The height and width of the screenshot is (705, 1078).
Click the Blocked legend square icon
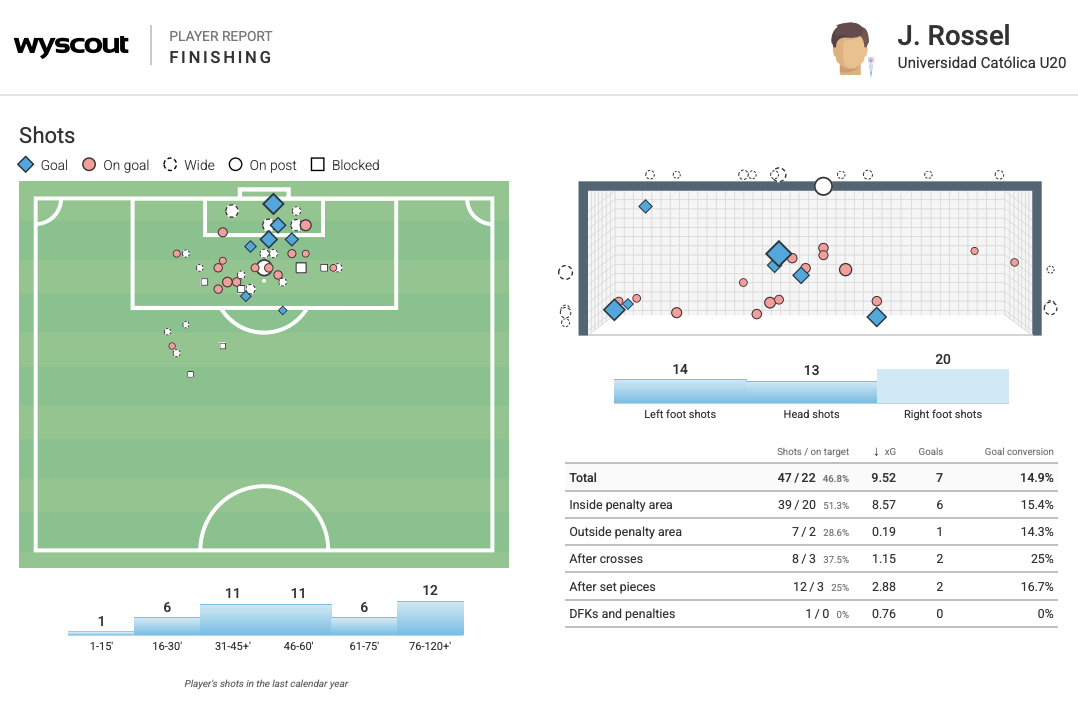point(318,165)
